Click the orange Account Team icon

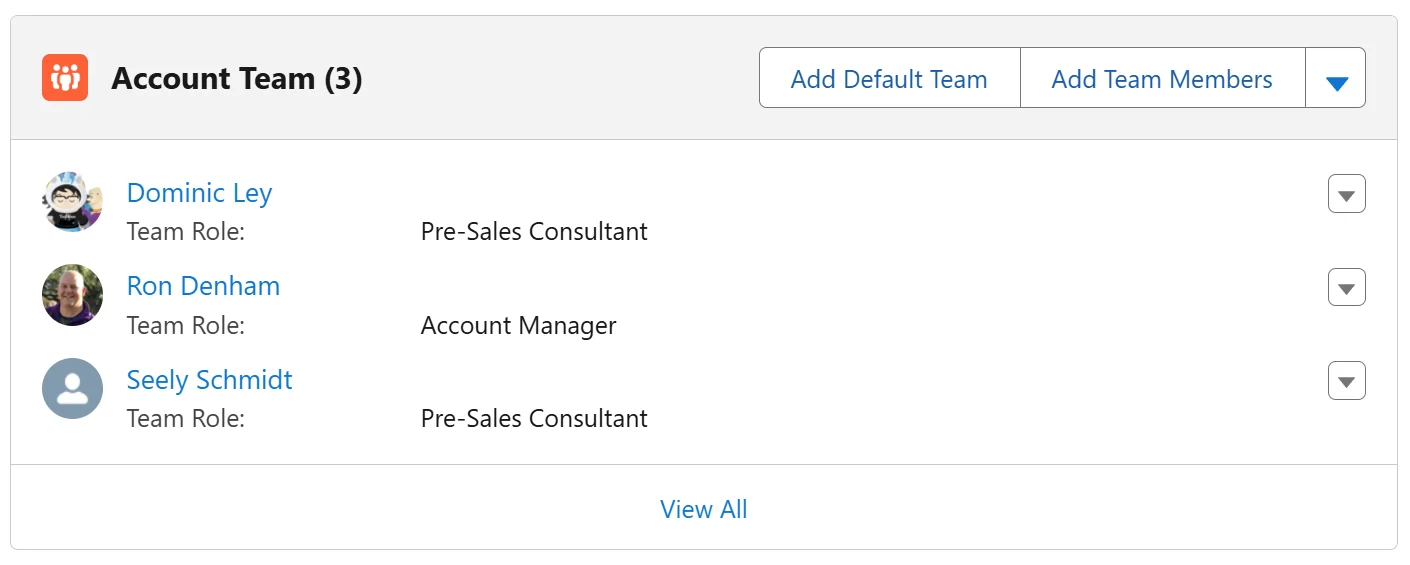pyautogui.click(x=65, y=78)
